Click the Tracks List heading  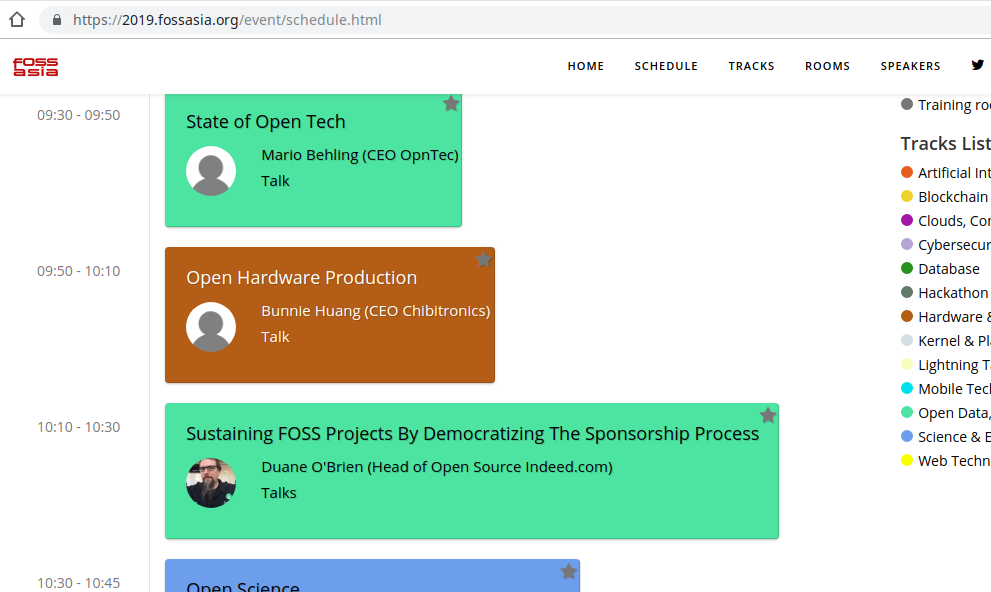pyautogui.click(x=945, y=143)
